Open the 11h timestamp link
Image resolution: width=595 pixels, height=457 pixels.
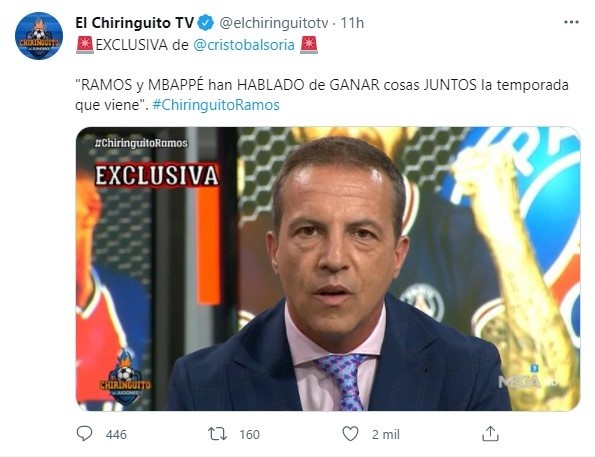pos(352,23)
